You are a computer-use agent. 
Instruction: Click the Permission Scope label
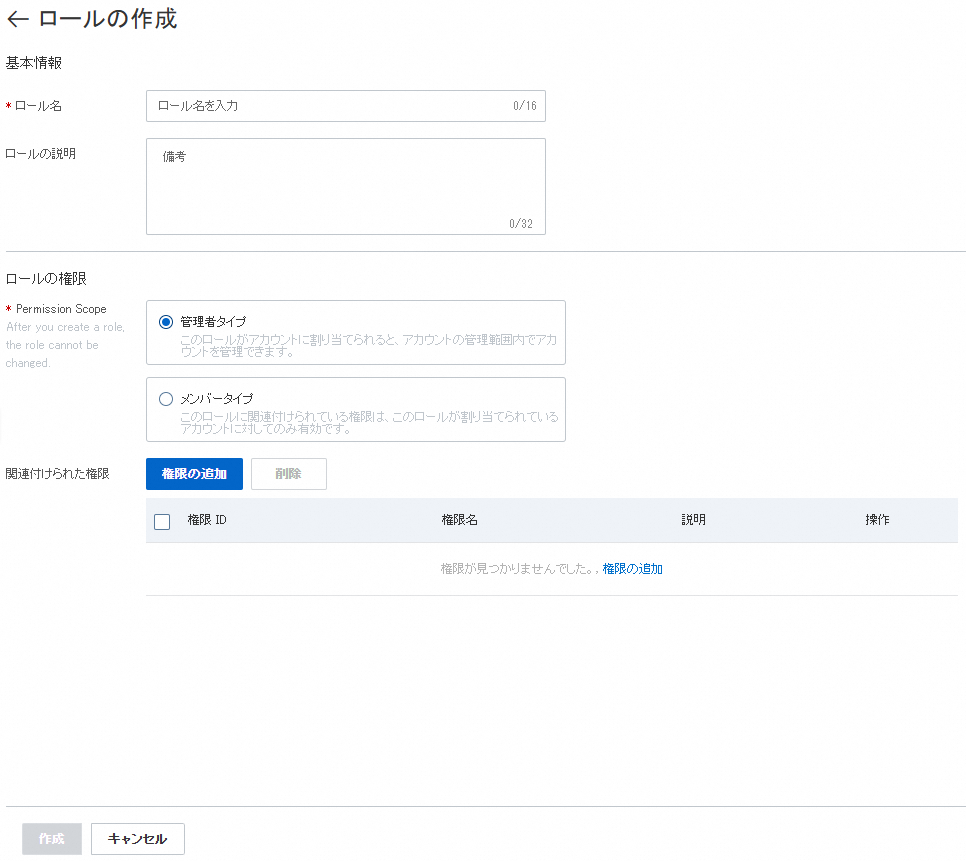click(x=61, y=309)
